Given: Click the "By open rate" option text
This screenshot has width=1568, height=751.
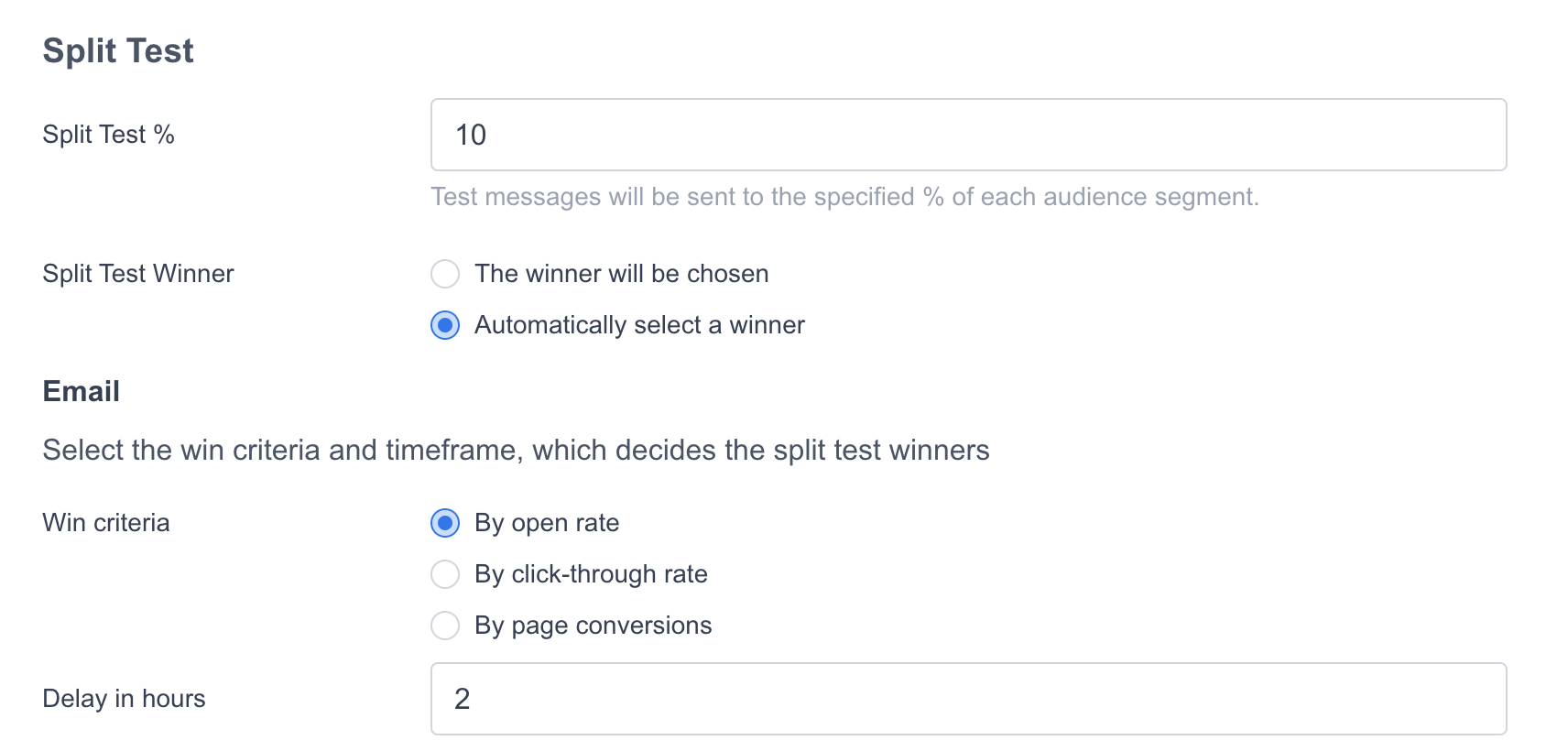Looking at the screenshot, I should pos(547,523).
